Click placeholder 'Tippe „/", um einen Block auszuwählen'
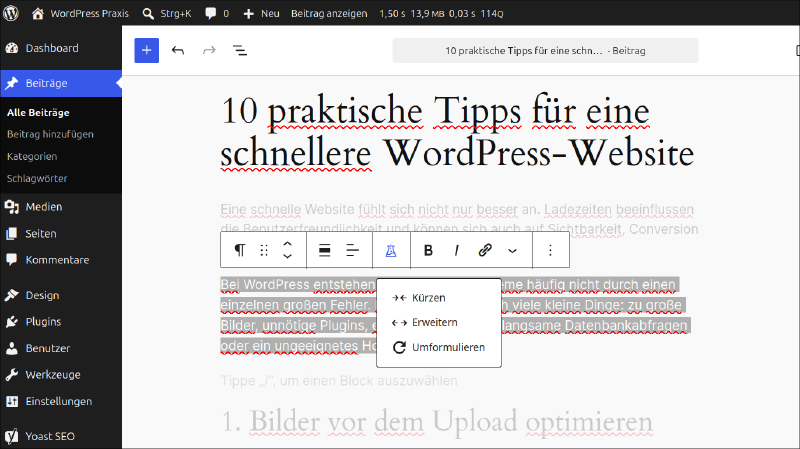The image size is (800, 449). (x=339, y=381)
